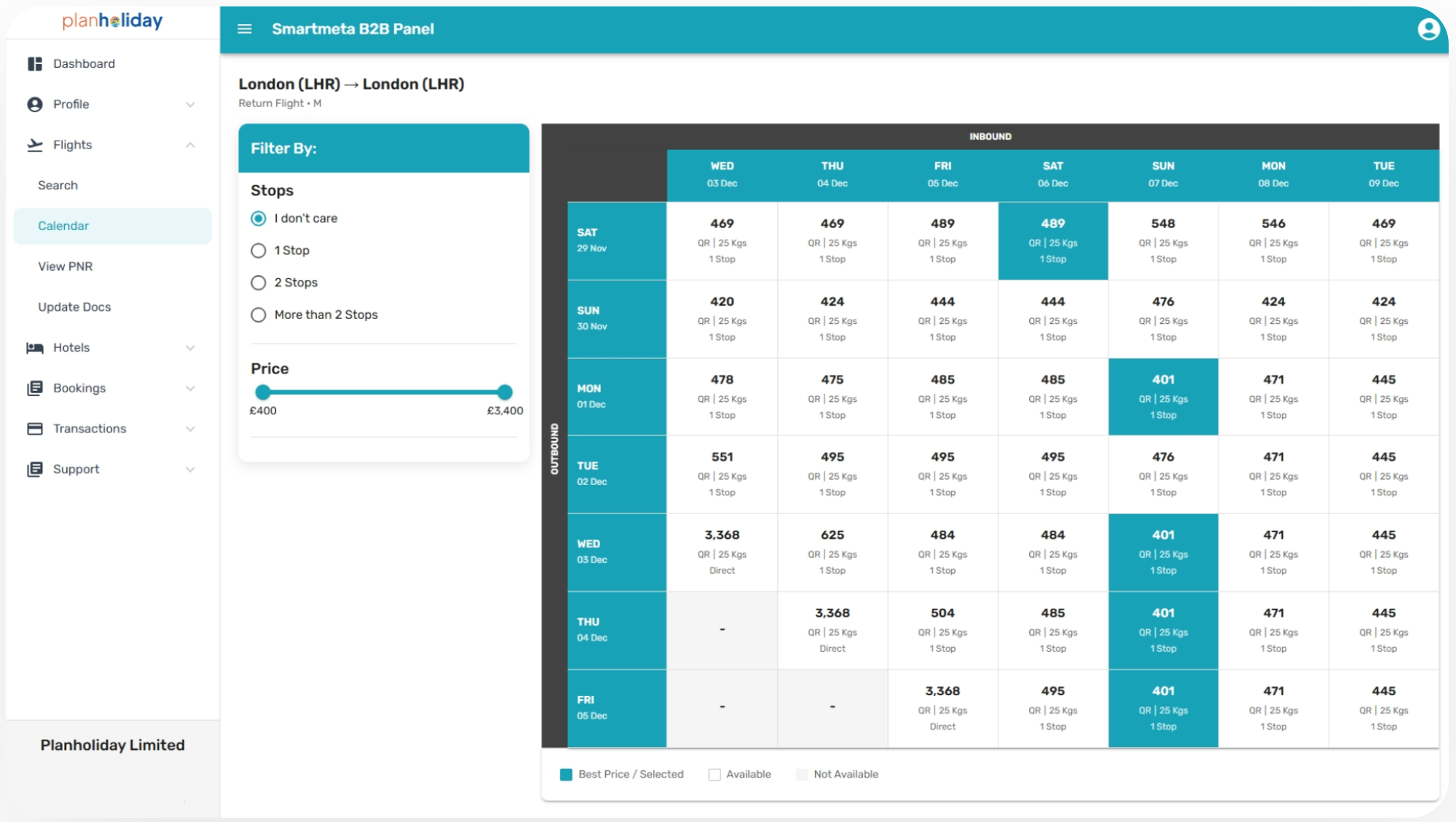Select the 3,368 Direct fare on Wed 03 Dec

[x=722, y=552]
